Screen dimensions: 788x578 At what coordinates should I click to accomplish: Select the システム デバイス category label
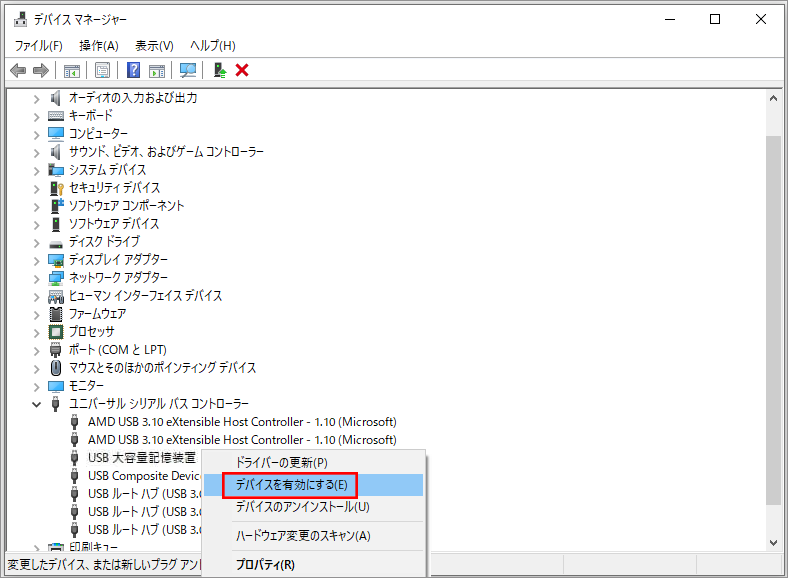pos(108,170)
